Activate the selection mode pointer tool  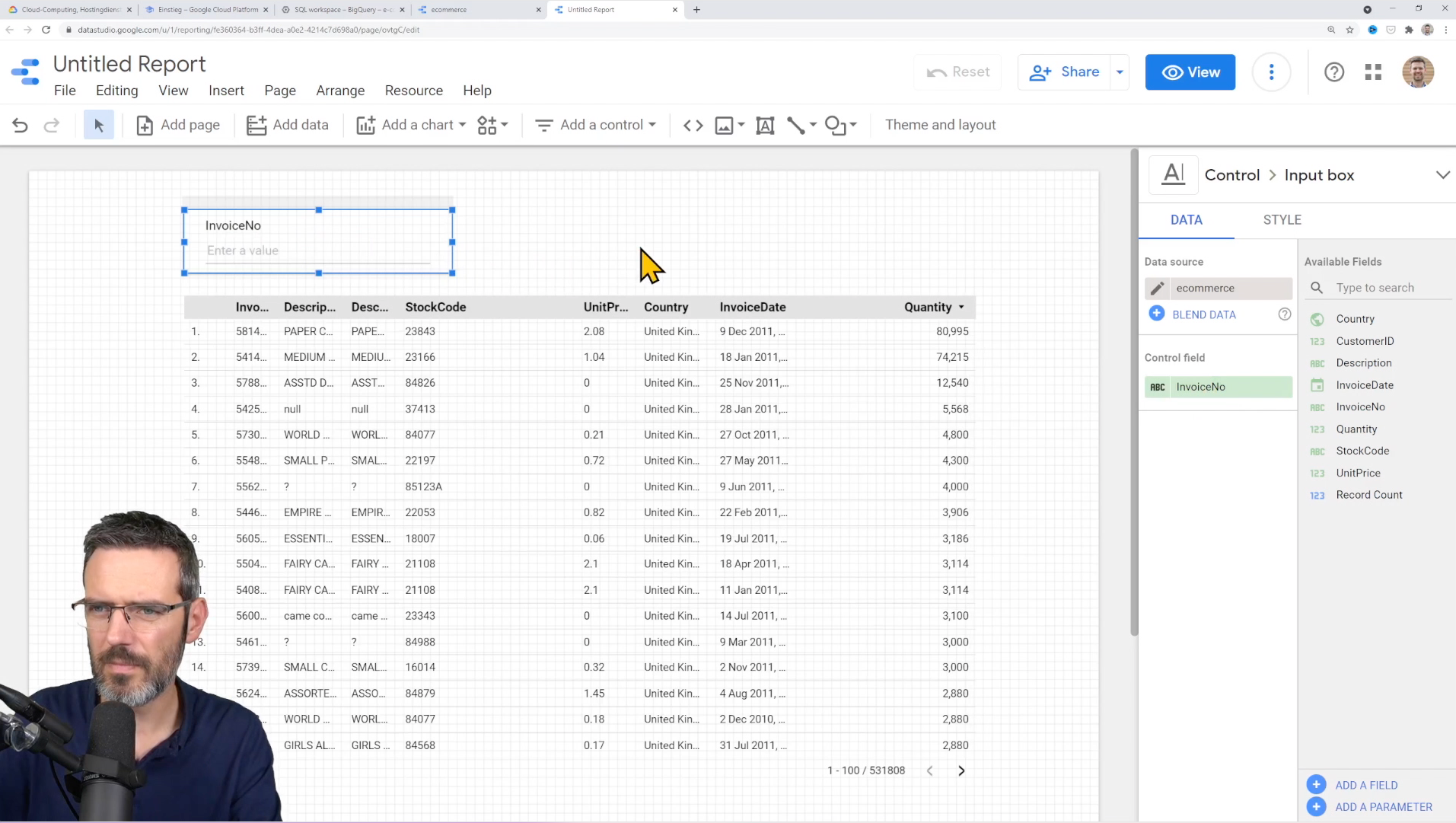(99, 125)
